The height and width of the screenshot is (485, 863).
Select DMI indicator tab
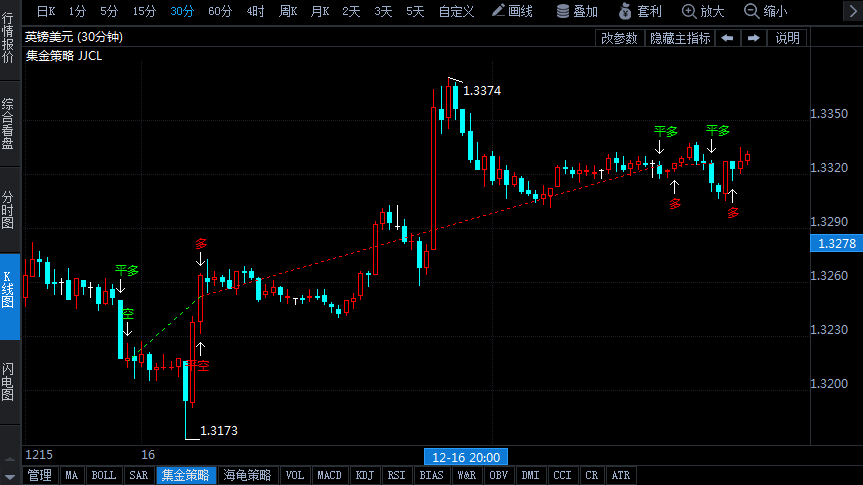click(531, 475)
